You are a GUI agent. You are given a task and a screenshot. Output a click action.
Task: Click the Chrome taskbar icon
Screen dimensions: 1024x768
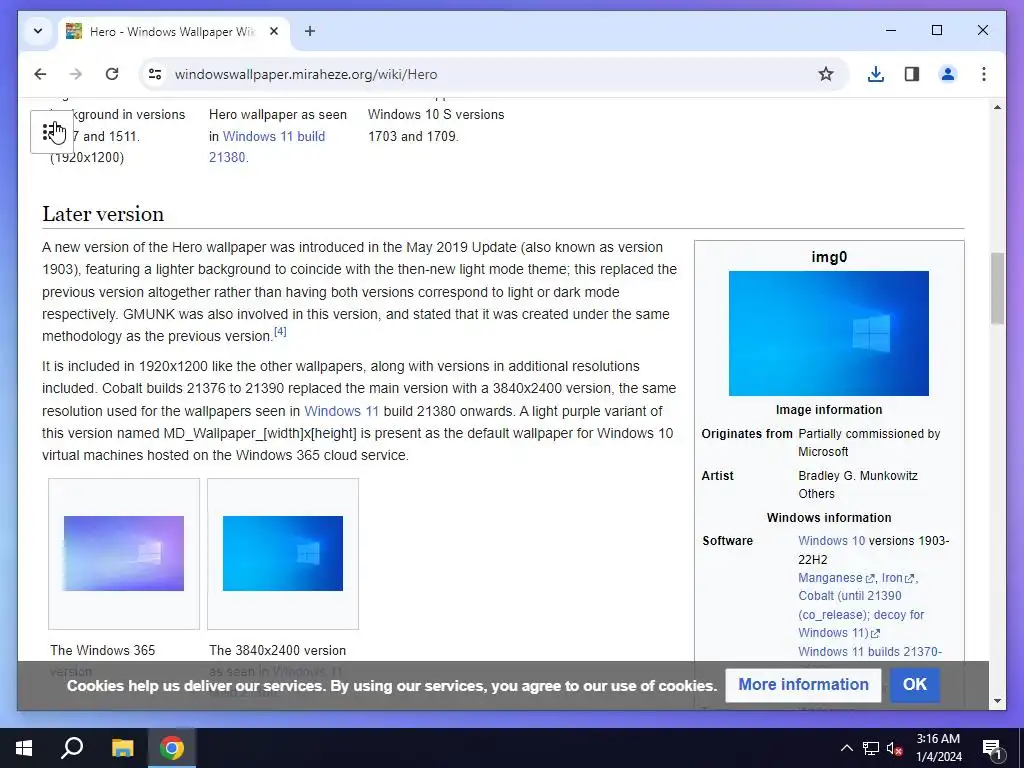pos(171,748)
